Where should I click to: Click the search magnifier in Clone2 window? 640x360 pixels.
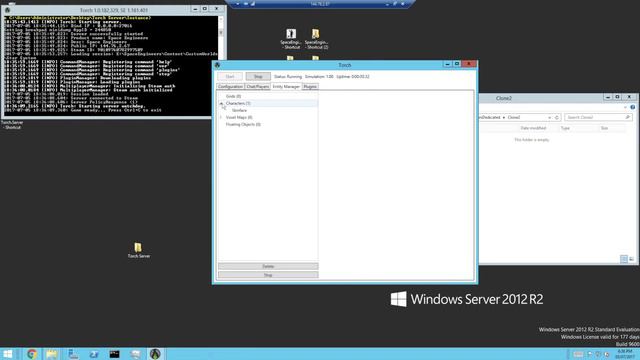click(x=628, y=117)
